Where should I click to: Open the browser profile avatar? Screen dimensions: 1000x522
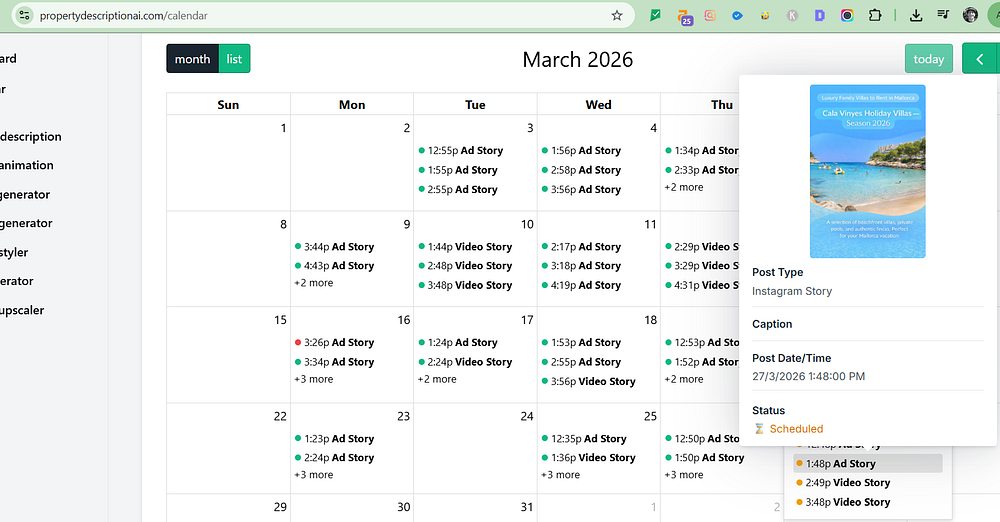tap(970, 15)
